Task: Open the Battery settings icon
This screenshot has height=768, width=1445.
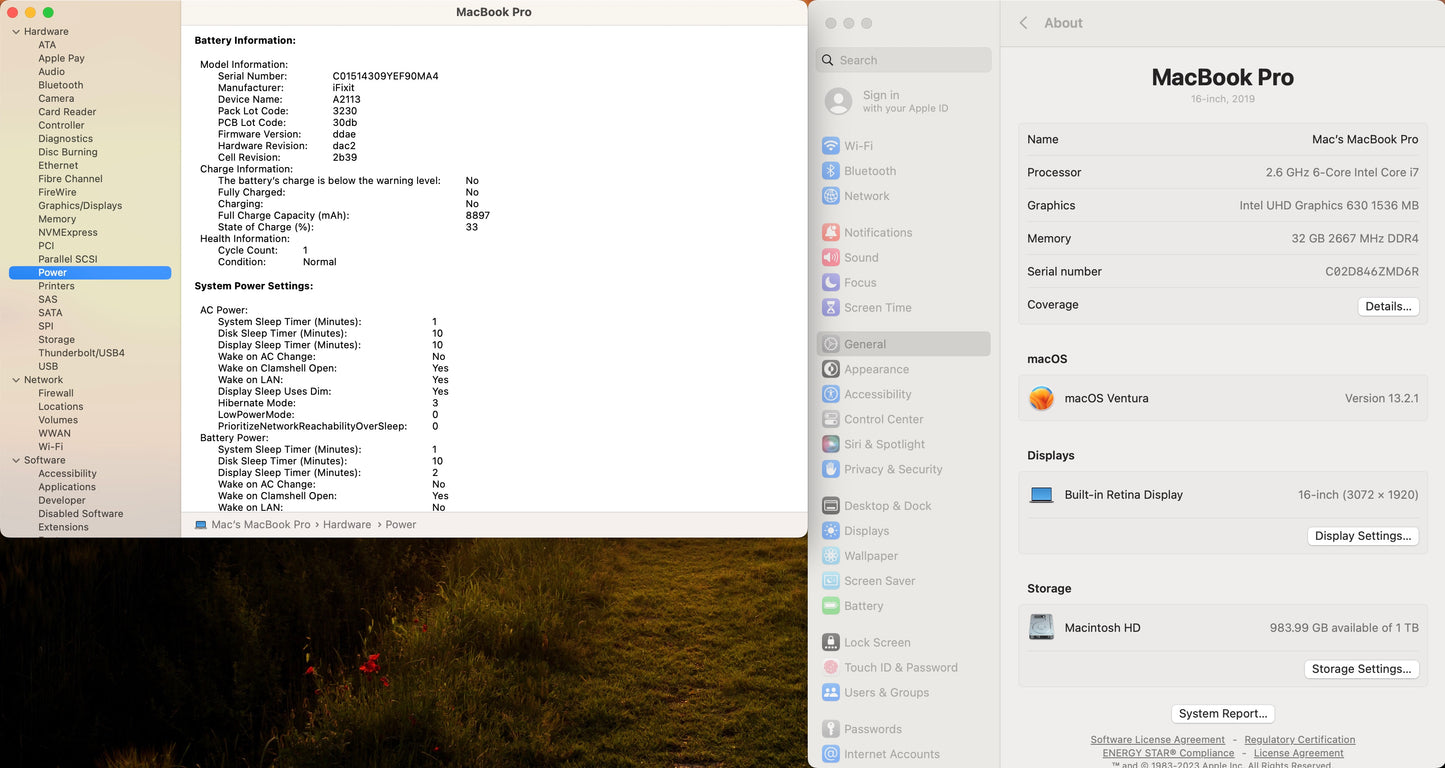Action: 830,606
